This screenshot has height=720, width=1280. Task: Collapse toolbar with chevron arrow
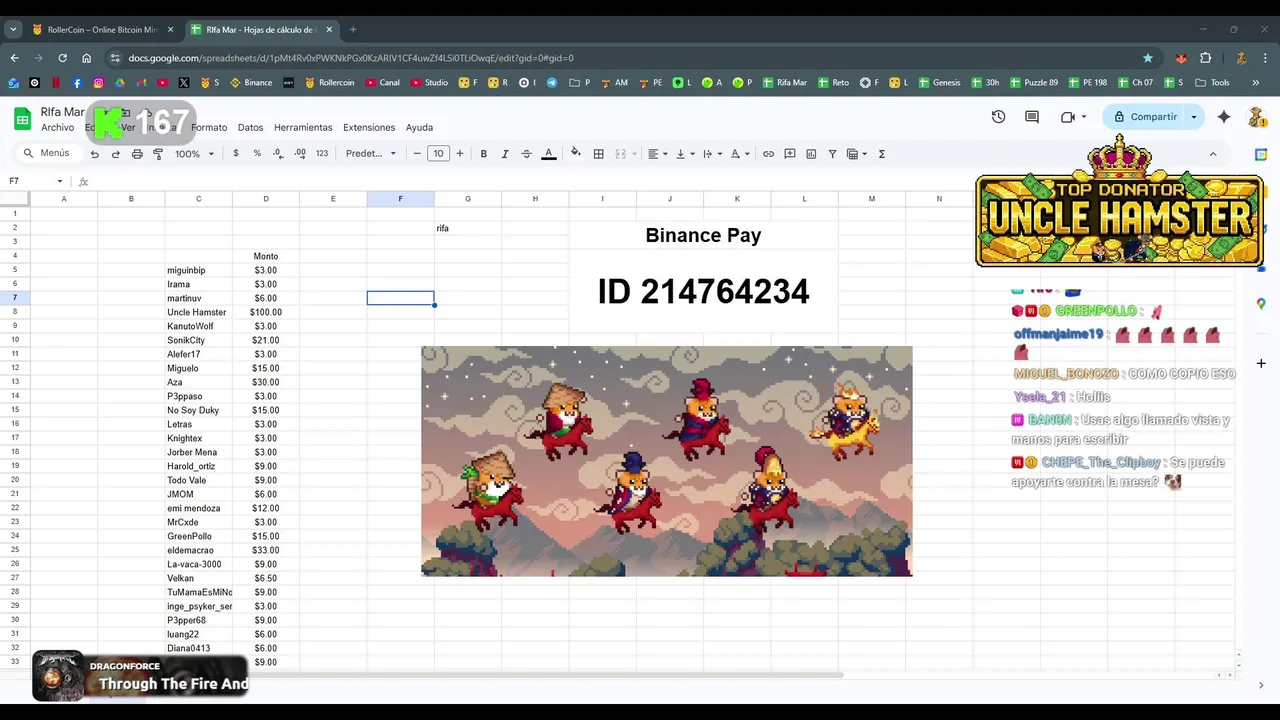(1213, 154)
